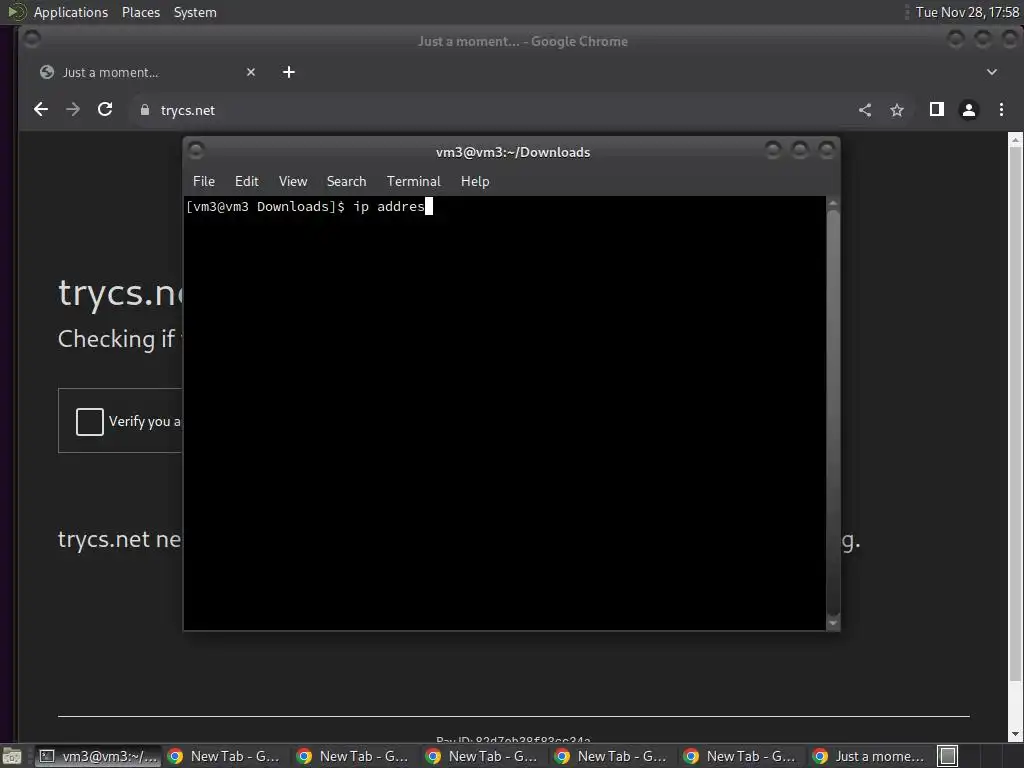
Task: Switch to third New Tab Chrome taskbar entry
Action: 482,756
